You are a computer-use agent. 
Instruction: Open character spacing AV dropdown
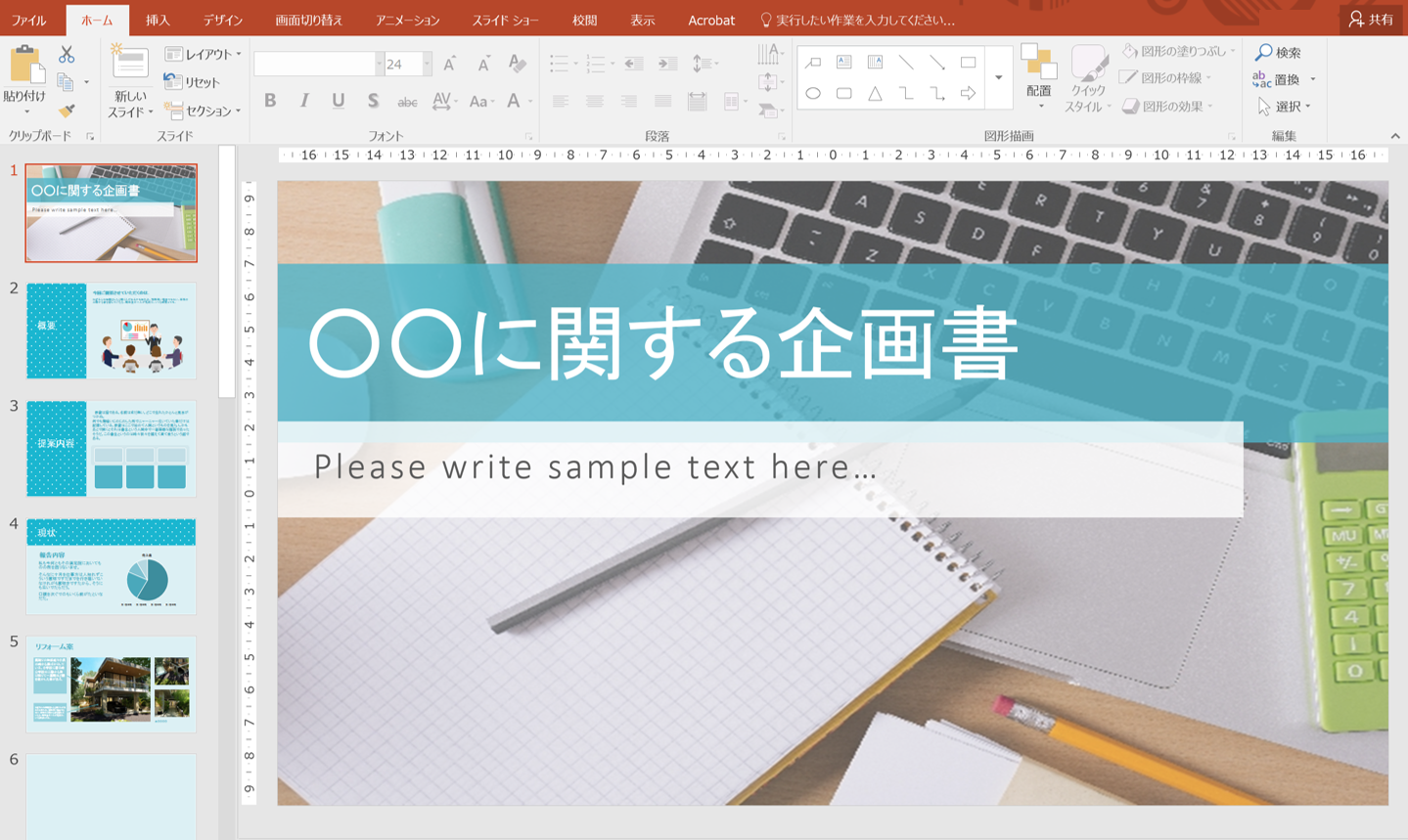click(x=444, y=101)
